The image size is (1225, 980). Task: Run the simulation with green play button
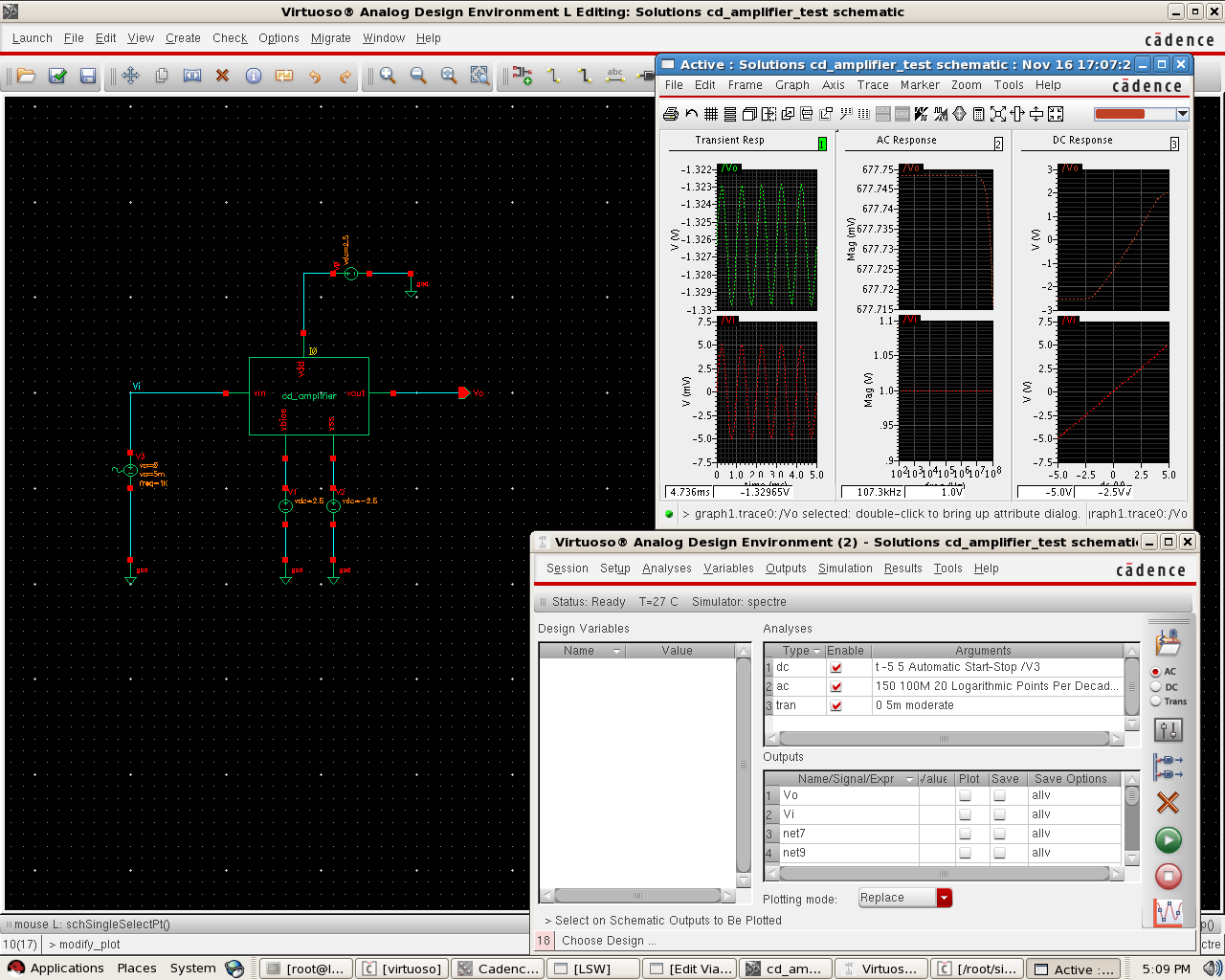(1168, 840)
